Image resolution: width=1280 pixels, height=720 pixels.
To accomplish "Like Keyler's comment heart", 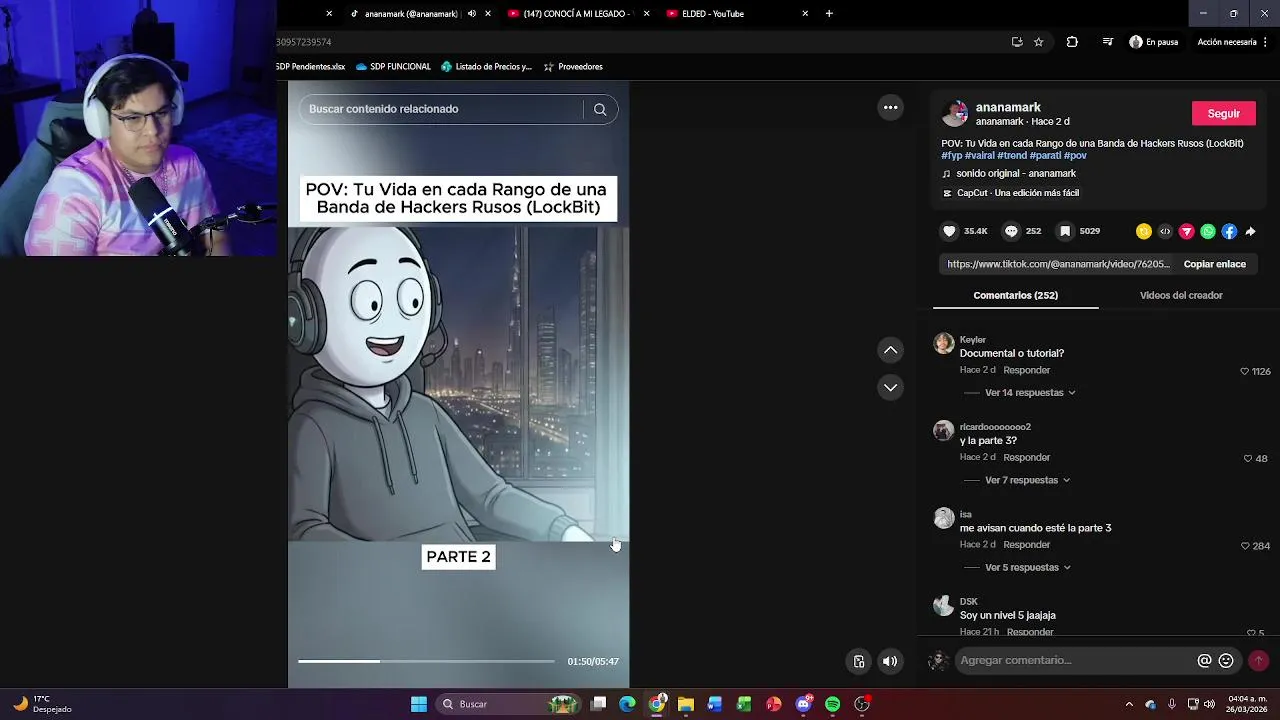I will coord(1245,371).
